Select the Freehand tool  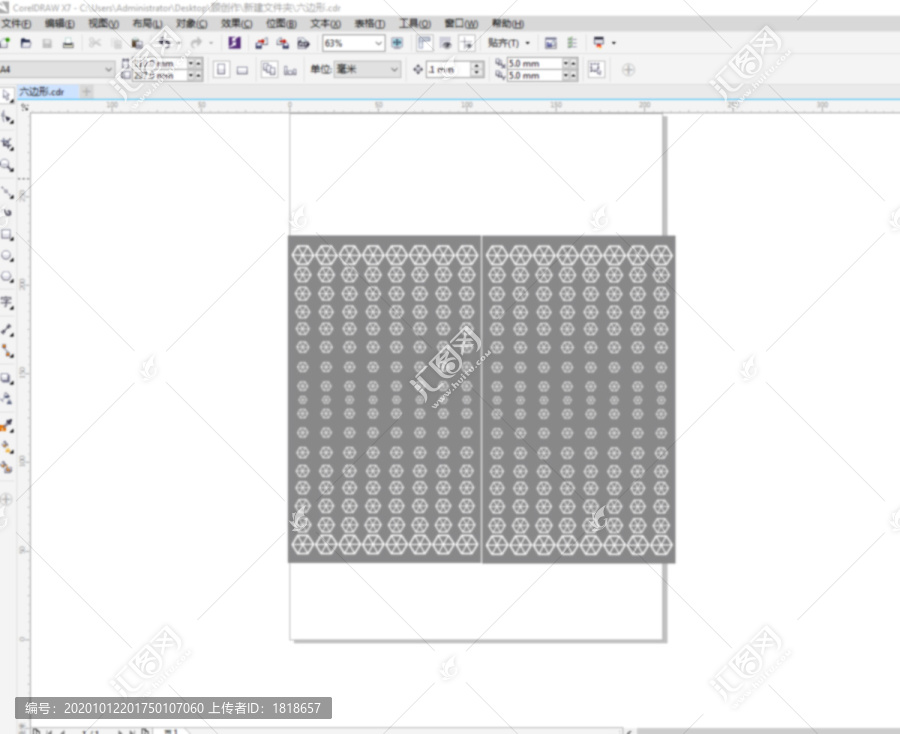tap(7, 192)
